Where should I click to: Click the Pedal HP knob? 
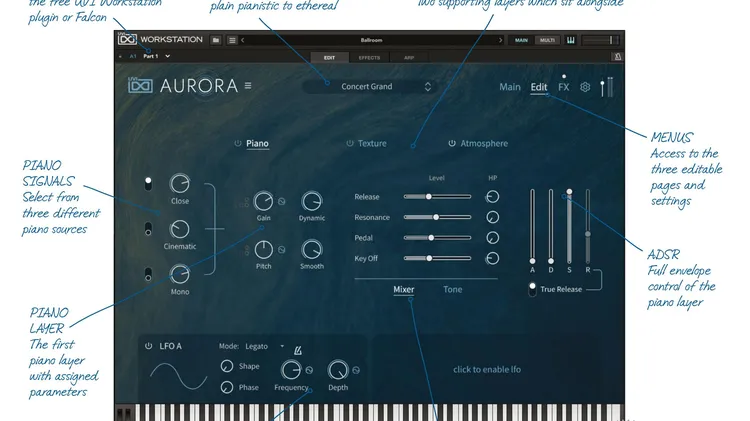point(492,238)
